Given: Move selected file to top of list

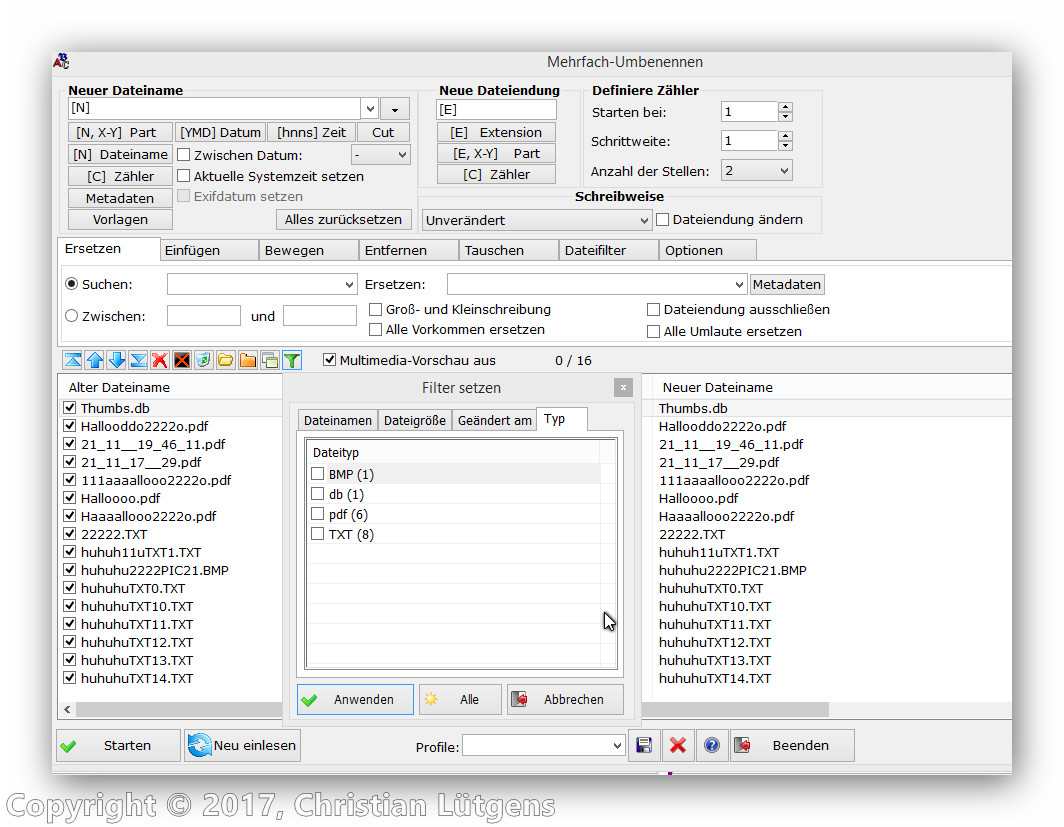Looking at the screenshot, I should coord(73,360).
